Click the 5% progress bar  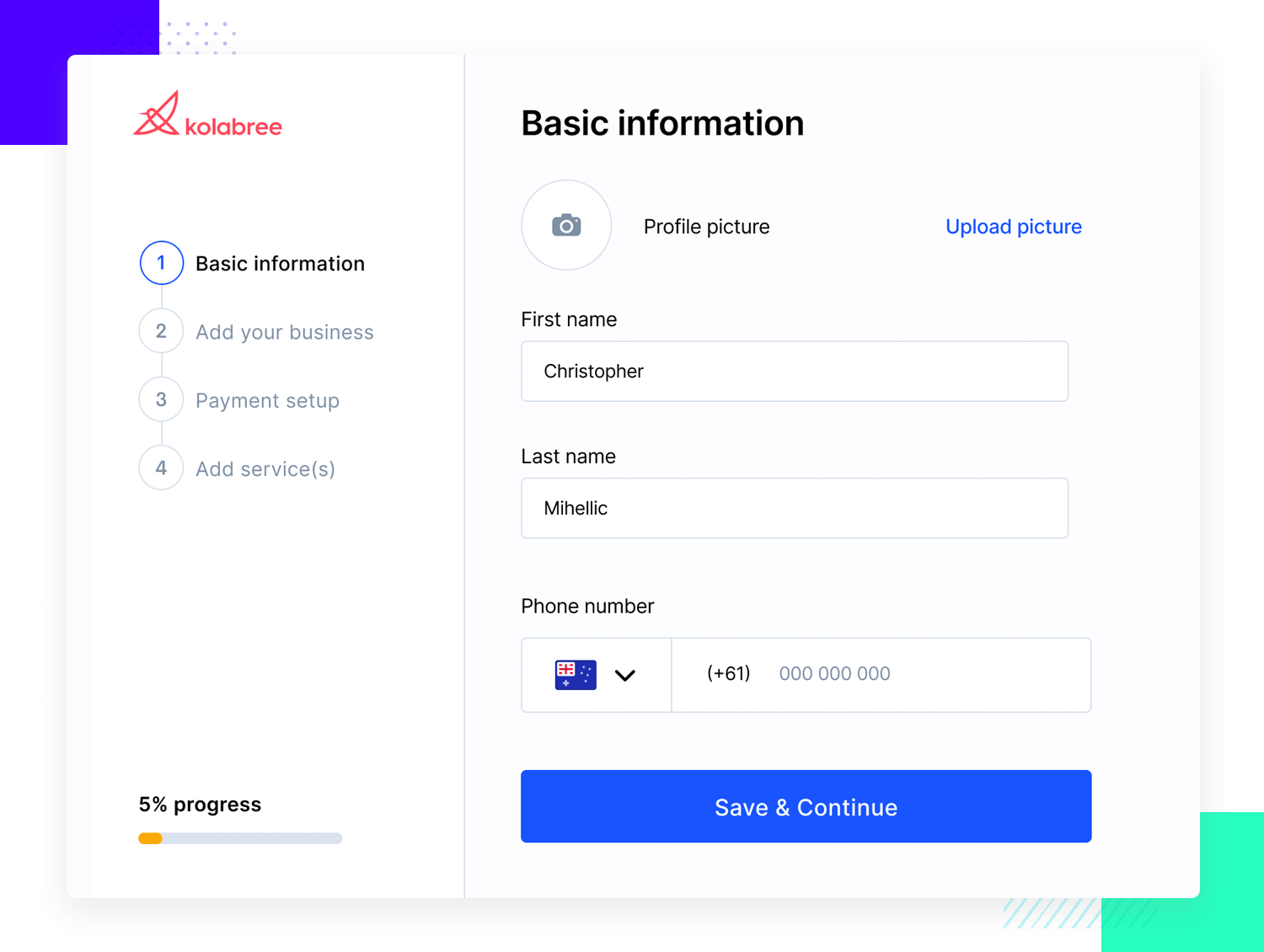(240, 838)
